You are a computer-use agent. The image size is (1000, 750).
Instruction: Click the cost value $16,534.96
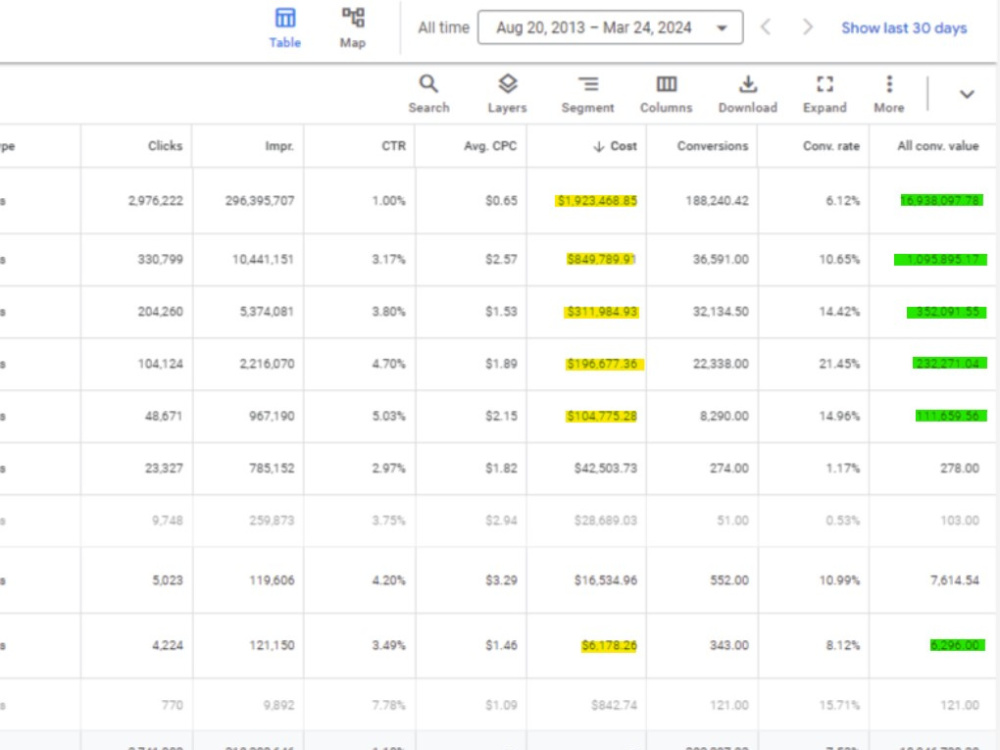click(x=605, y=580)
